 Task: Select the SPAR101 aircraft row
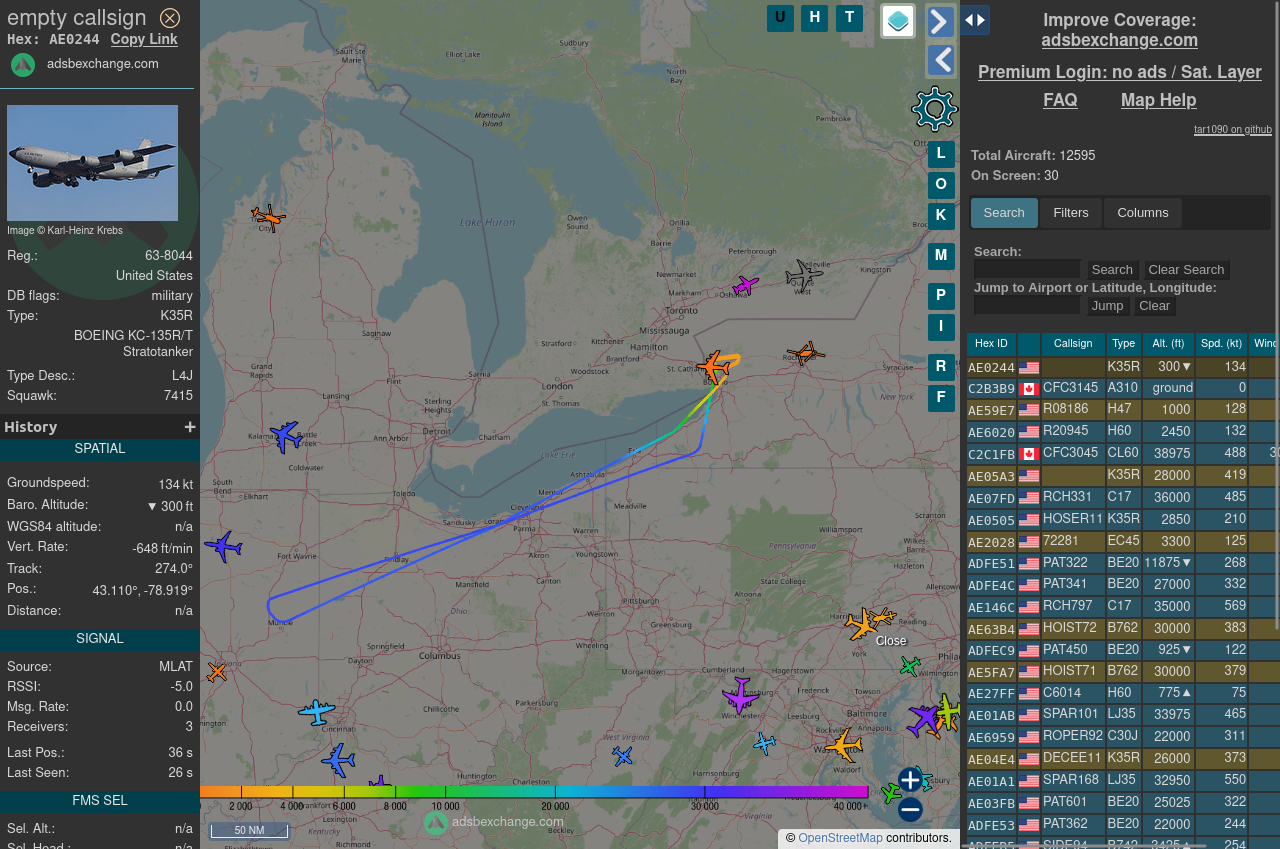pos(1123,715)
